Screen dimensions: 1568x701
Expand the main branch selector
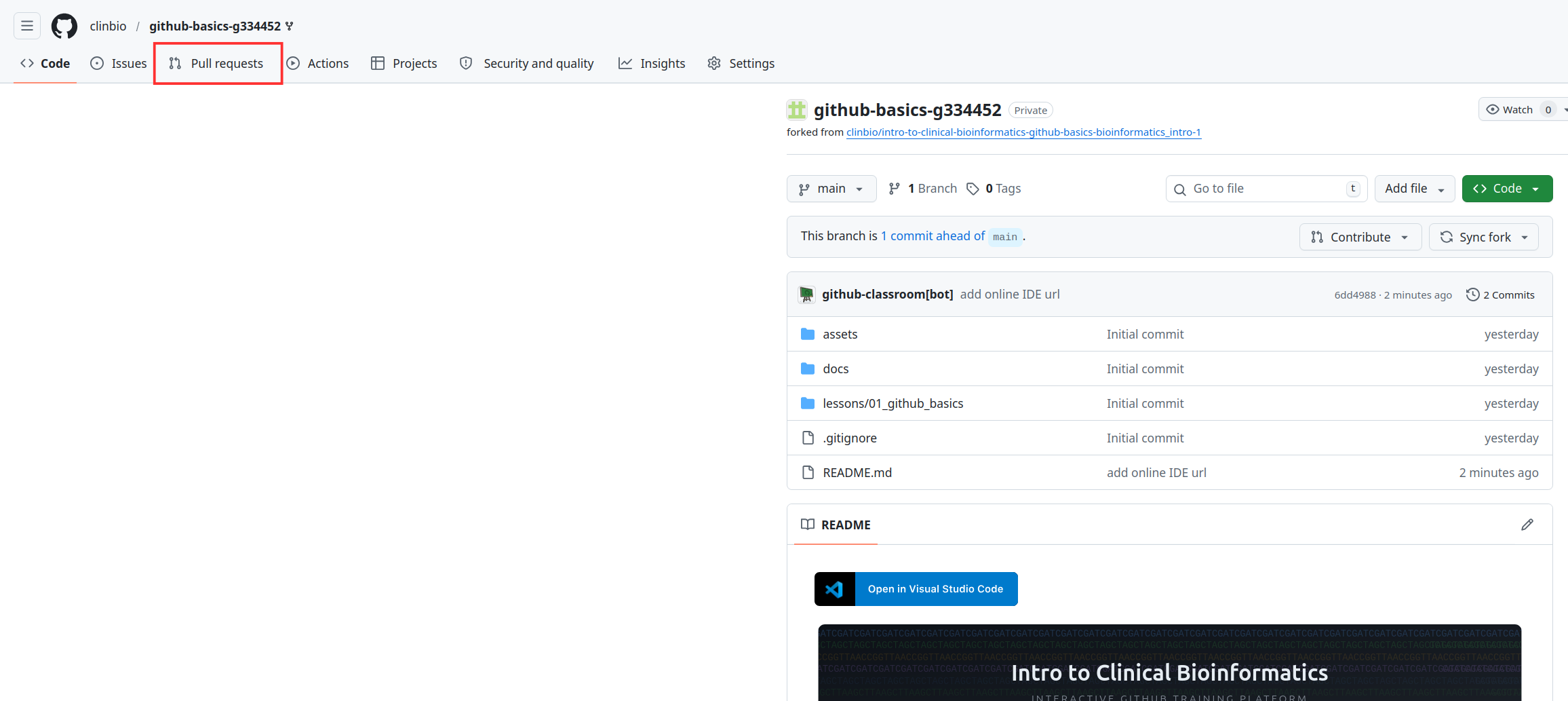pyautogui.click(x=831, y=189)
